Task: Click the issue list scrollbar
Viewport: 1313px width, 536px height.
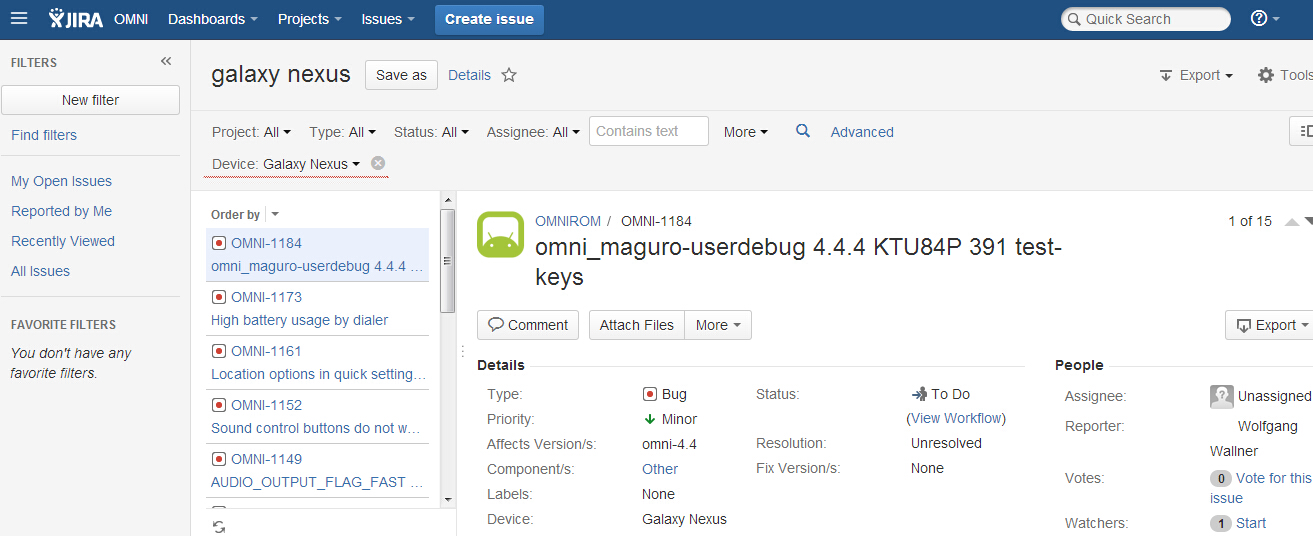Action: [x=447, y=261]
